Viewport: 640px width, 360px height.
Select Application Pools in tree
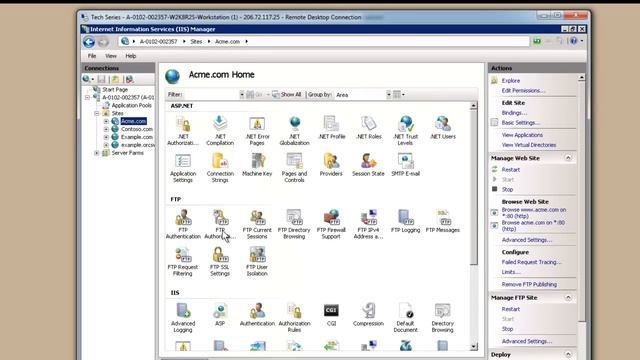pyautogui.click(x=131, y=105)
